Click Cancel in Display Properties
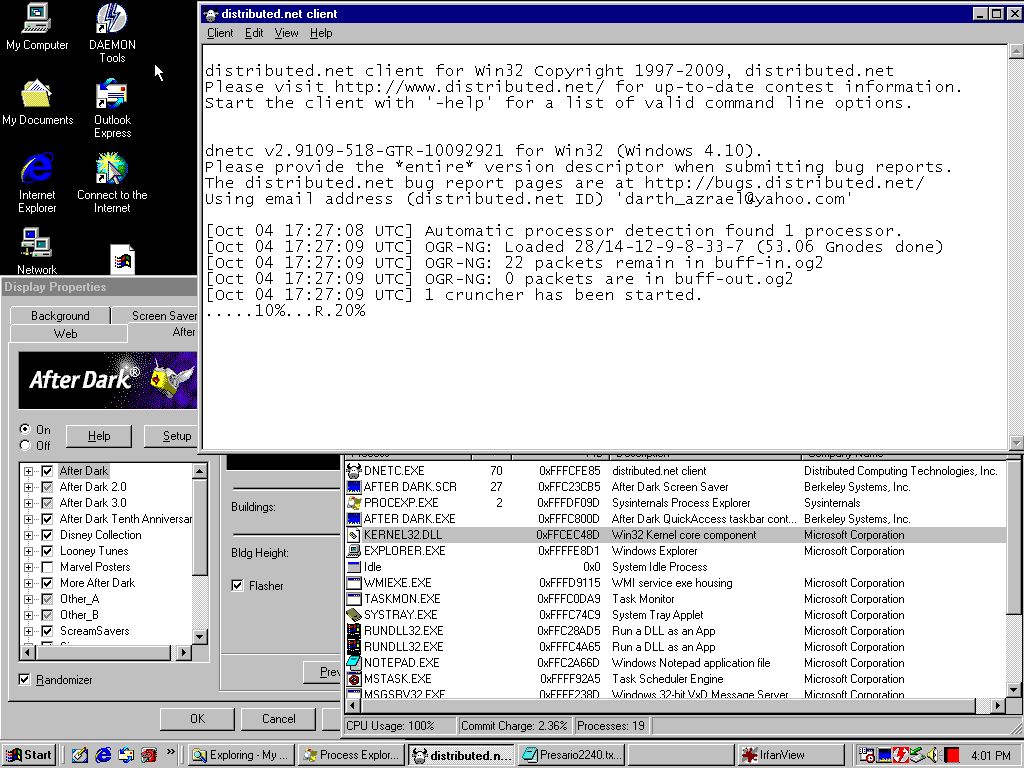1024x768 pixels. [x=279, y=719]
